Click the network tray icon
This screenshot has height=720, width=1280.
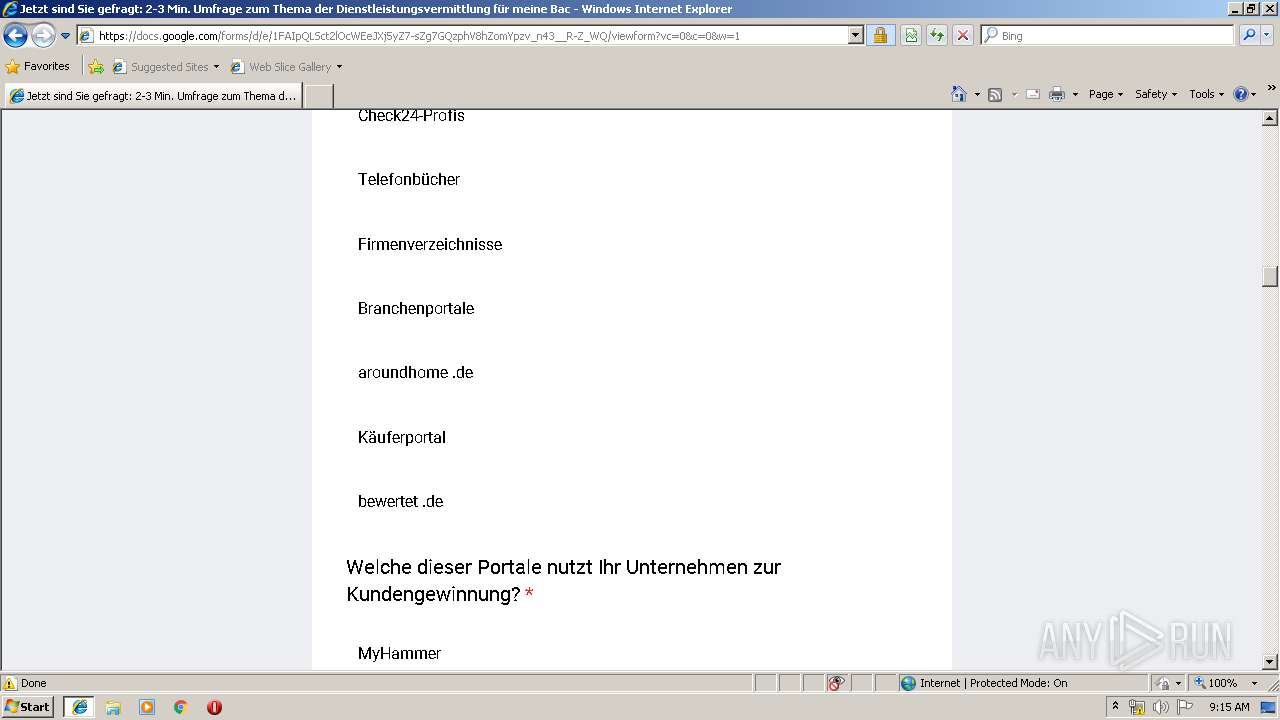pyautogui.click(x=1137, y=707)
